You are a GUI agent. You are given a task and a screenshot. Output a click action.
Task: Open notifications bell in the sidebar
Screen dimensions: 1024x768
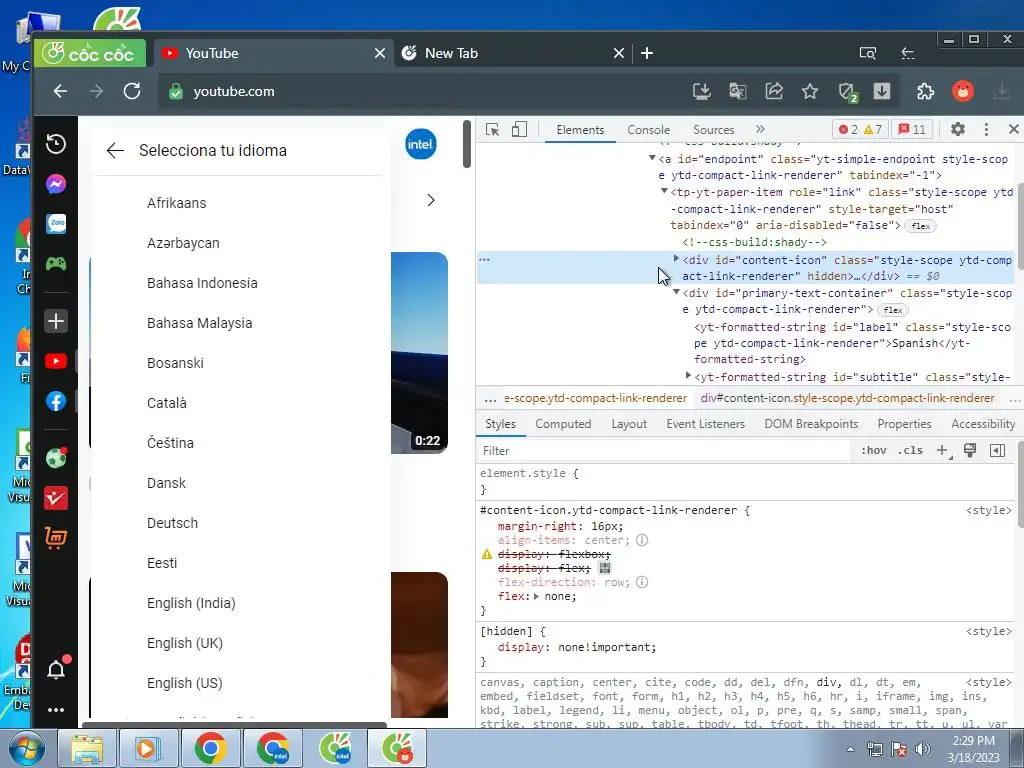(56, 669)
